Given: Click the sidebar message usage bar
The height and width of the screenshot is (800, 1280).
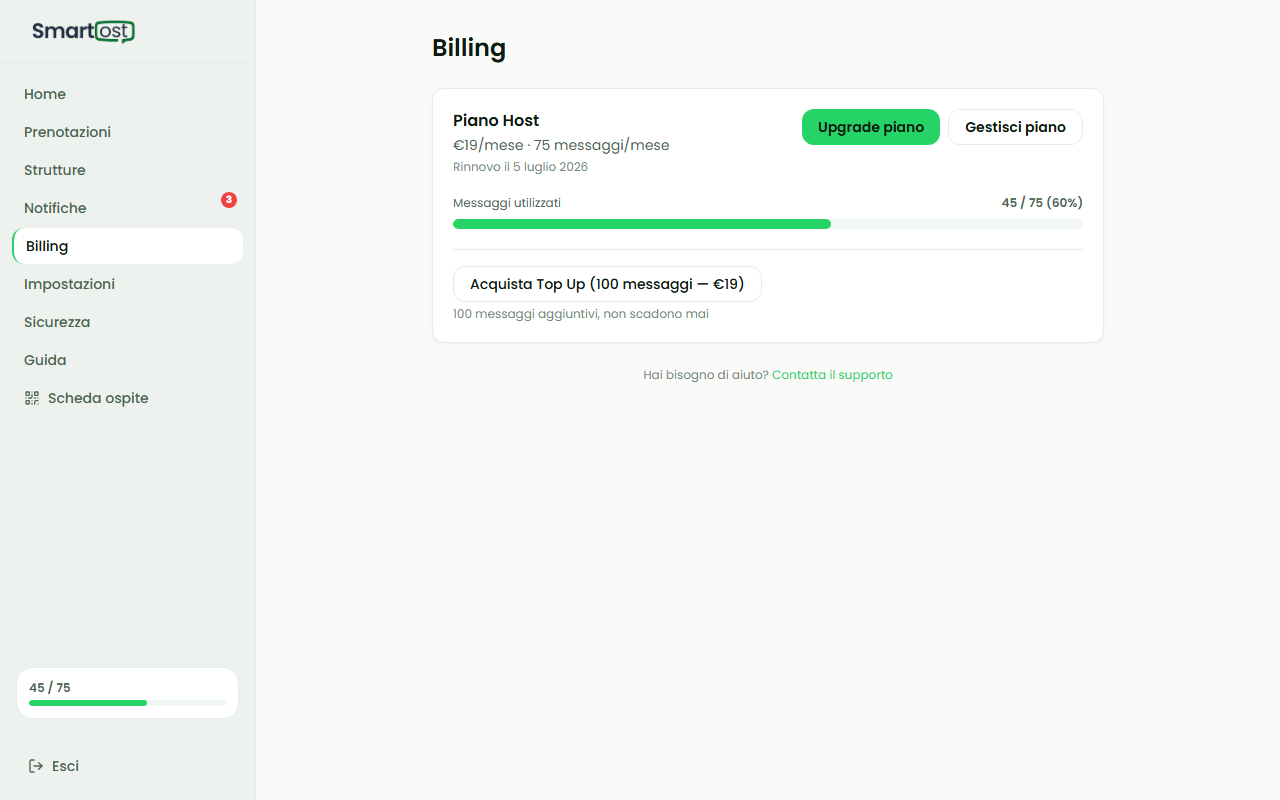Looking at the screenshot, I should pyautogui.click(x=127, y=703).
